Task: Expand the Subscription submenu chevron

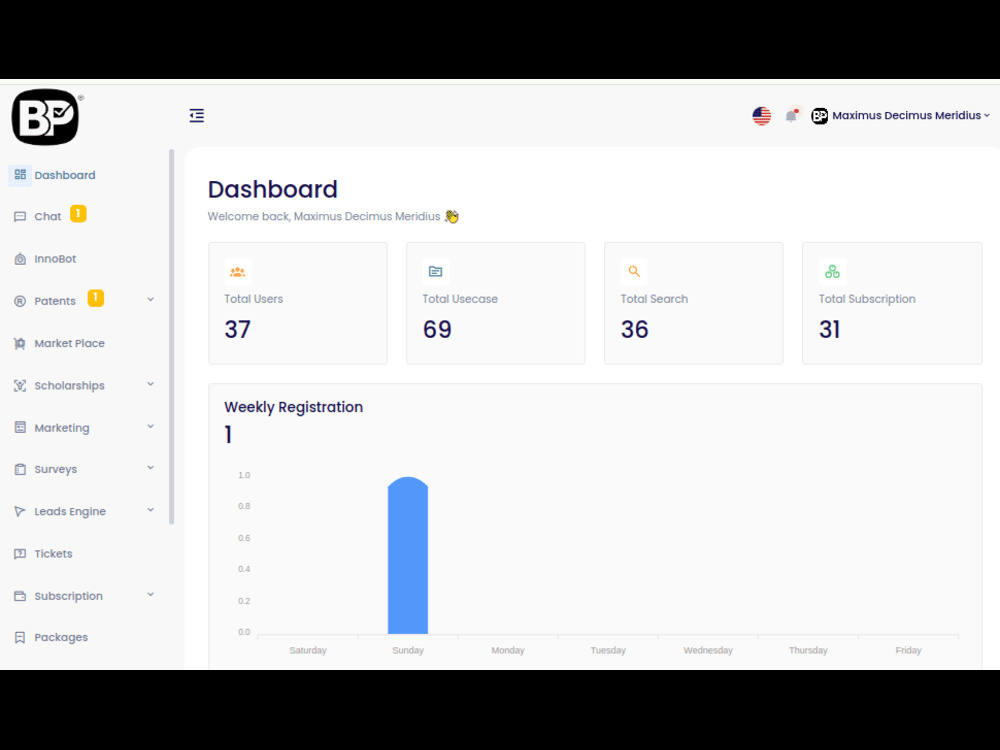Action: pos(151,594)
